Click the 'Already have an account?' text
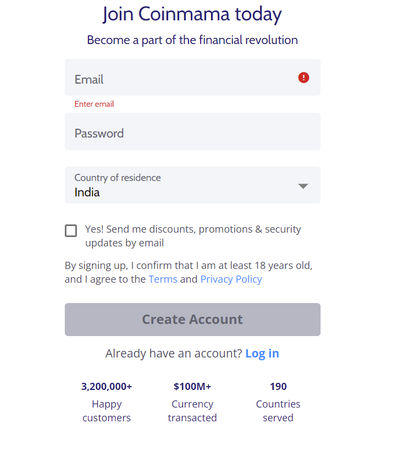409x451 pixels. point(174,353)
